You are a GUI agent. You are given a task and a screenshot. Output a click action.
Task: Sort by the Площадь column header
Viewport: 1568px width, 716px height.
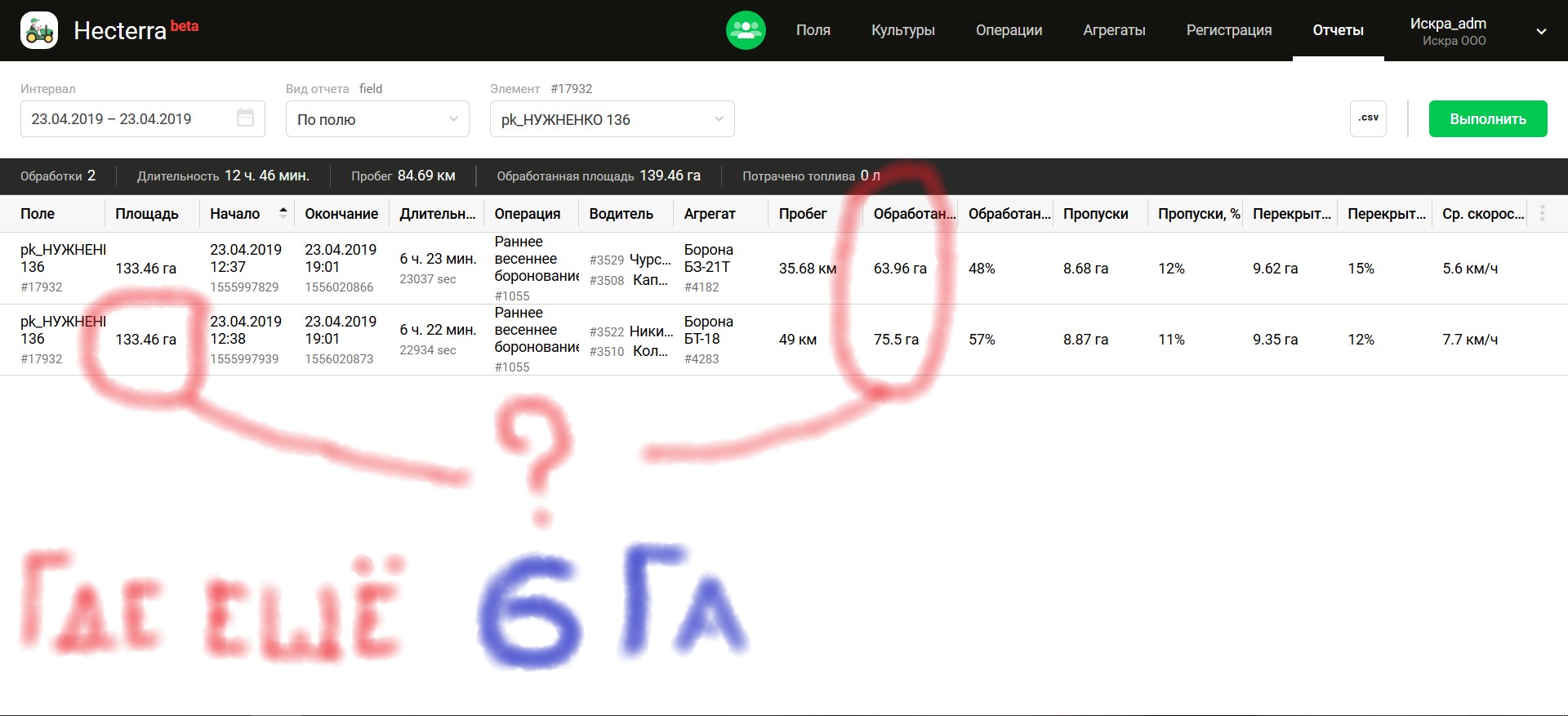pyautogui.click(x=147, y=214)
